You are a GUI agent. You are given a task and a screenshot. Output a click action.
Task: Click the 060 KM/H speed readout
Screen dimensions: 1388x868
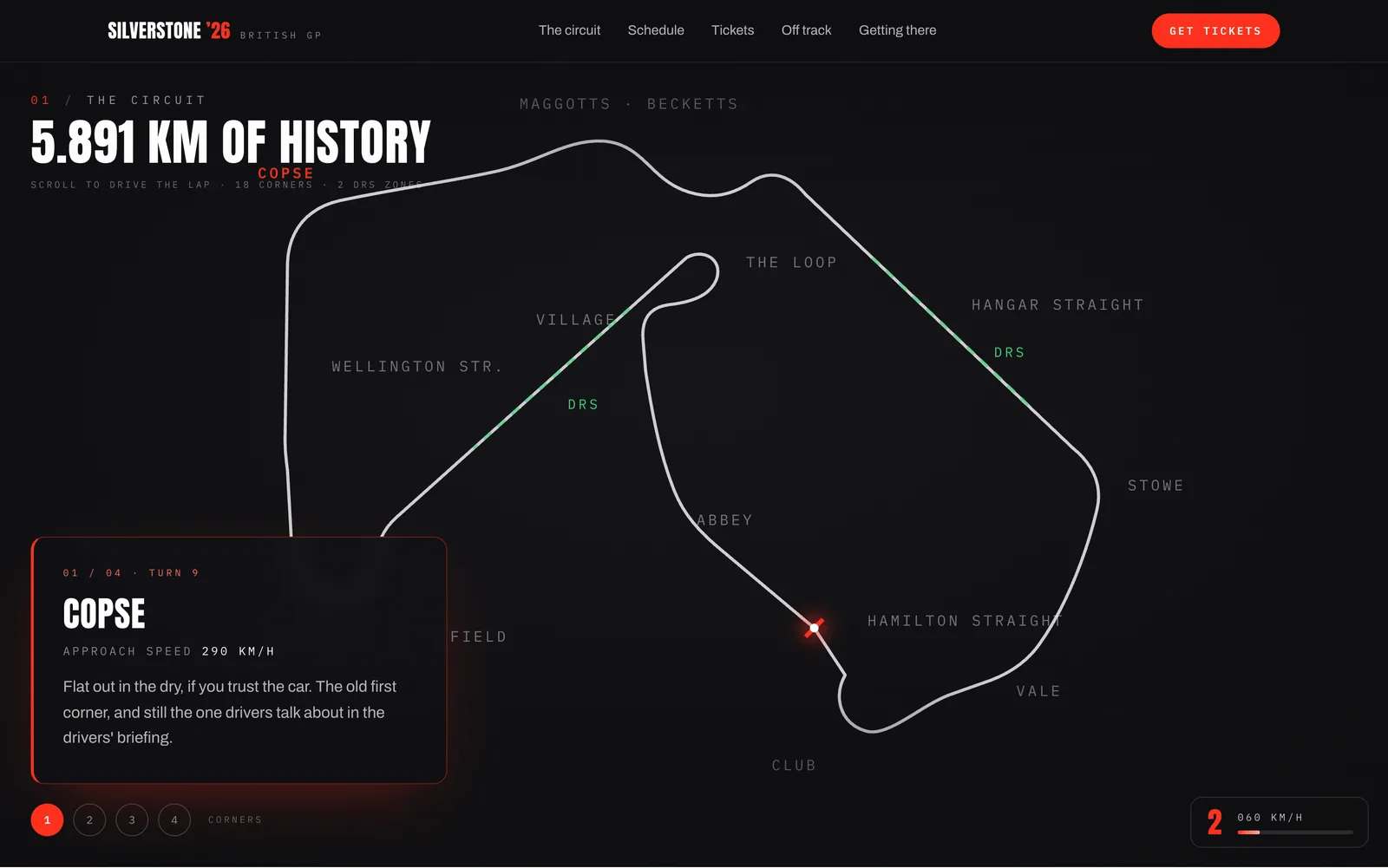click(1270, 818)
